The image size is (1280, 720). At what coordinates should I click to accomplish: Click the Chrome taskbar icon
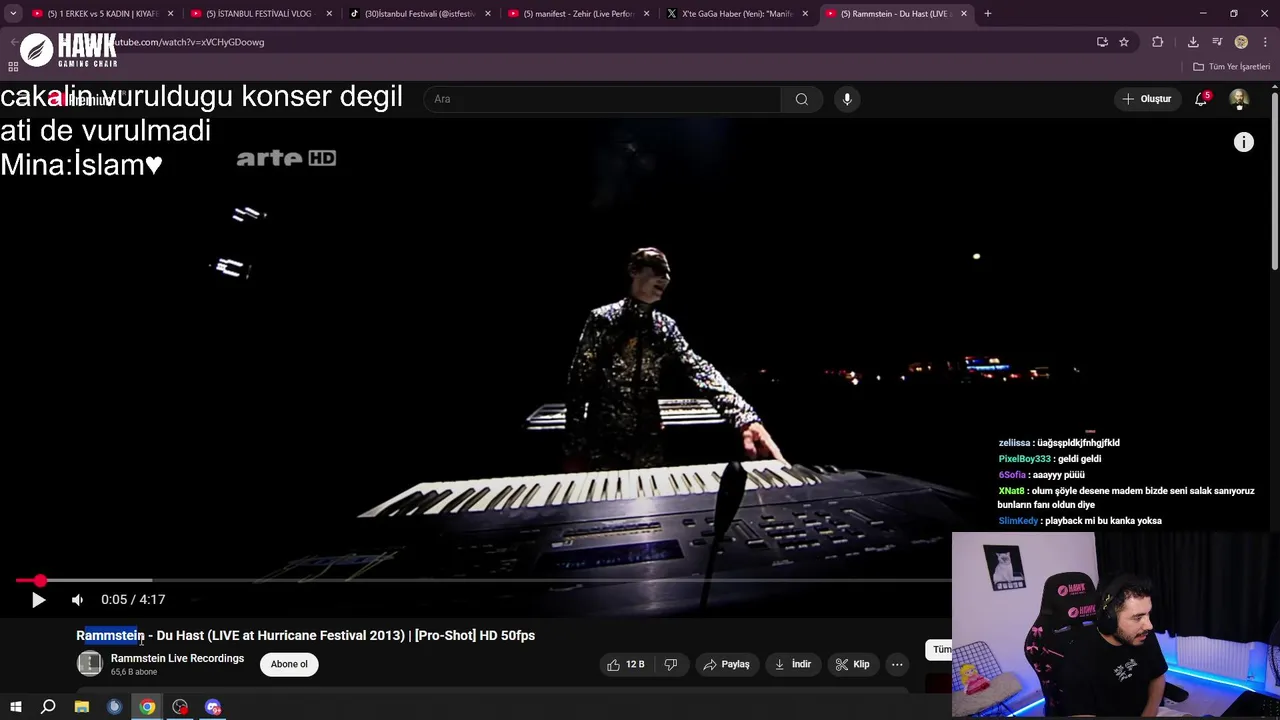(x=147, y=707)
